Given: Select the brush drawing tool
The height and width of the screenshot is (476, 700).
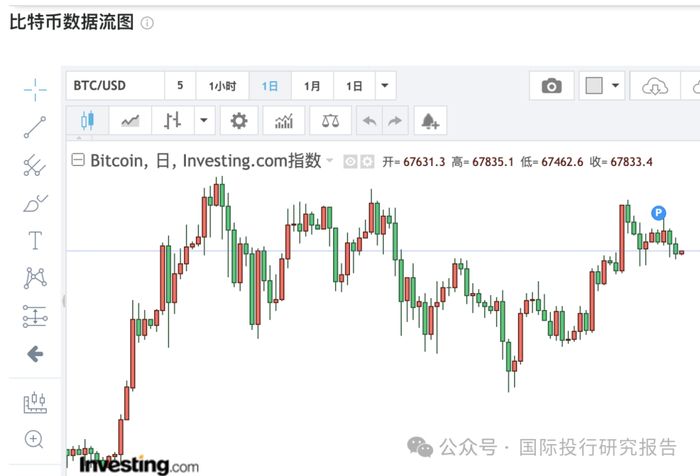Looking at the screenshot, I should [x=35, y=203].
